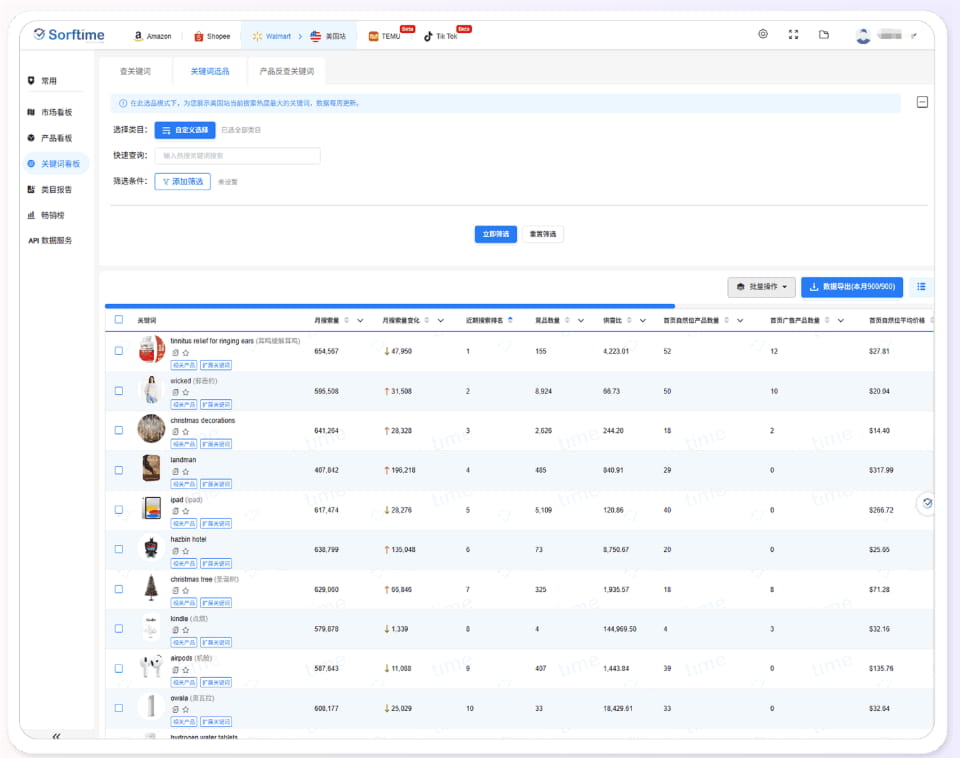Image resolution: width=960 pixels, height=758 pixels.
Task: Click the user avatar icon
Action: click(x=863, y=36)
